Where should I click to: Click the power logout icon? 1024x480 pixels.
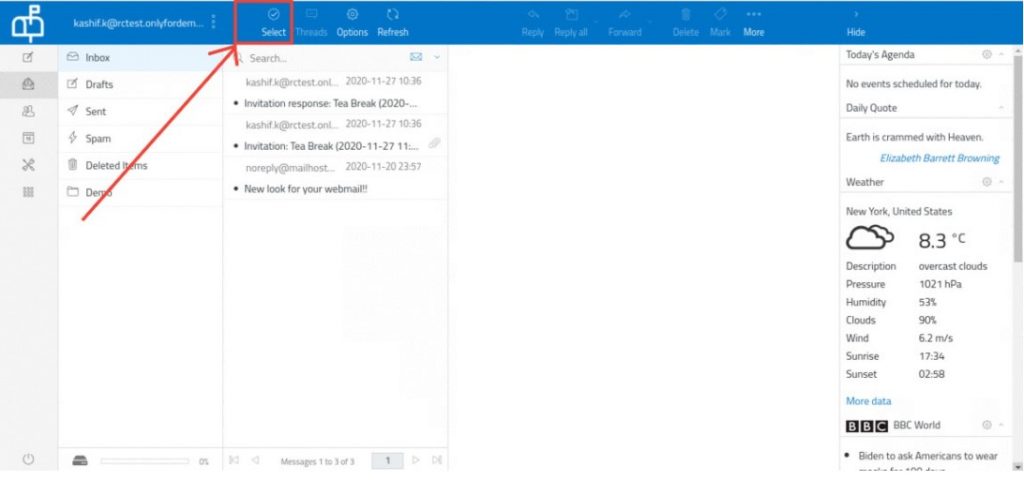pos(28,459)
